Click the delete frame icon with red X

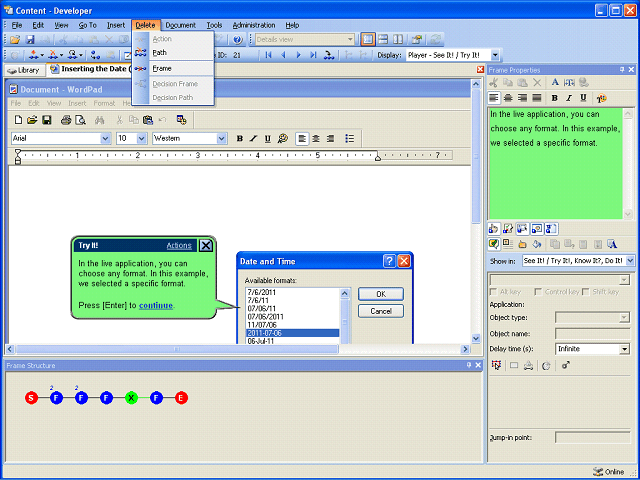(x=53, y=55)
